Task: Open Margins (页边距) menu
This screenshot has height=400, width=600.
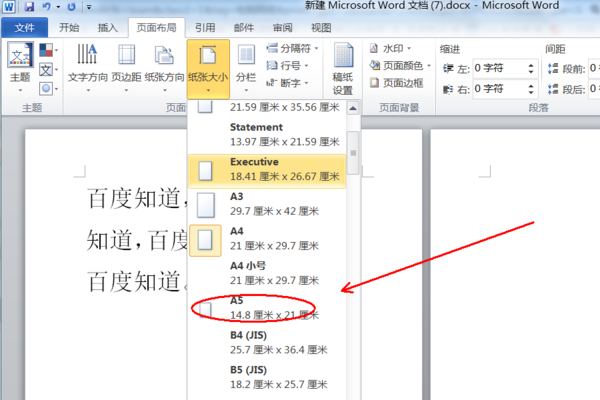Action: 126,68
